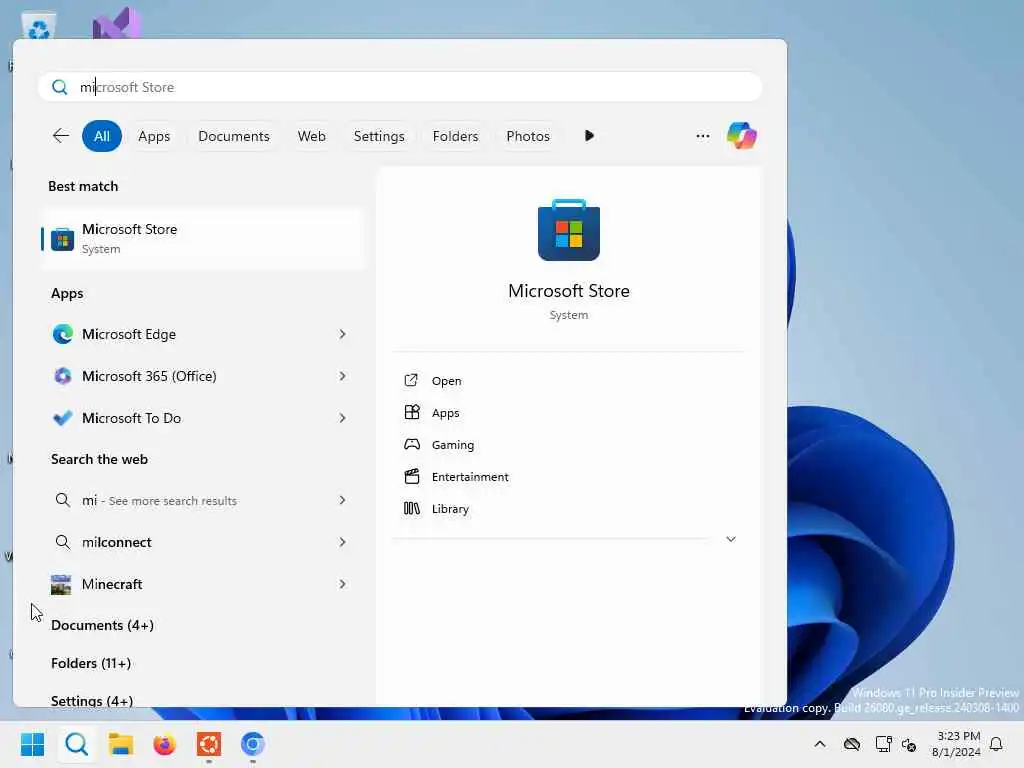
Task: Click the notification bell in system tray
Action: pos(996,744)
